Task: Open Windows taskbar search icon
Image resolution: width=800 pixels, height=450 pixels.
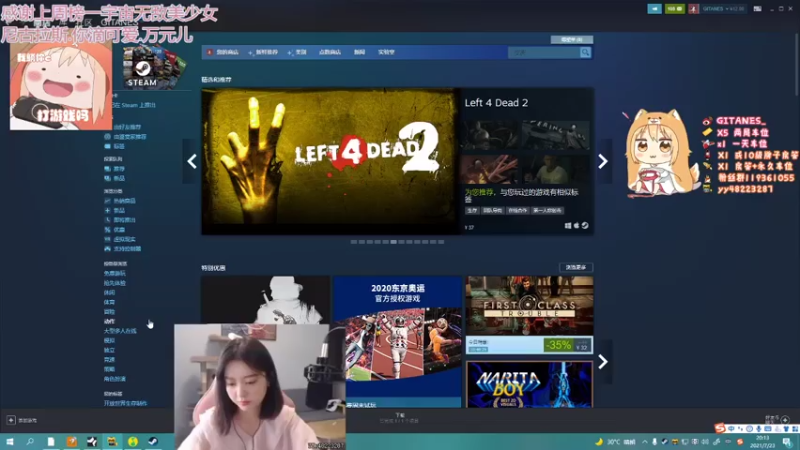Action: [x=30, y=442]
